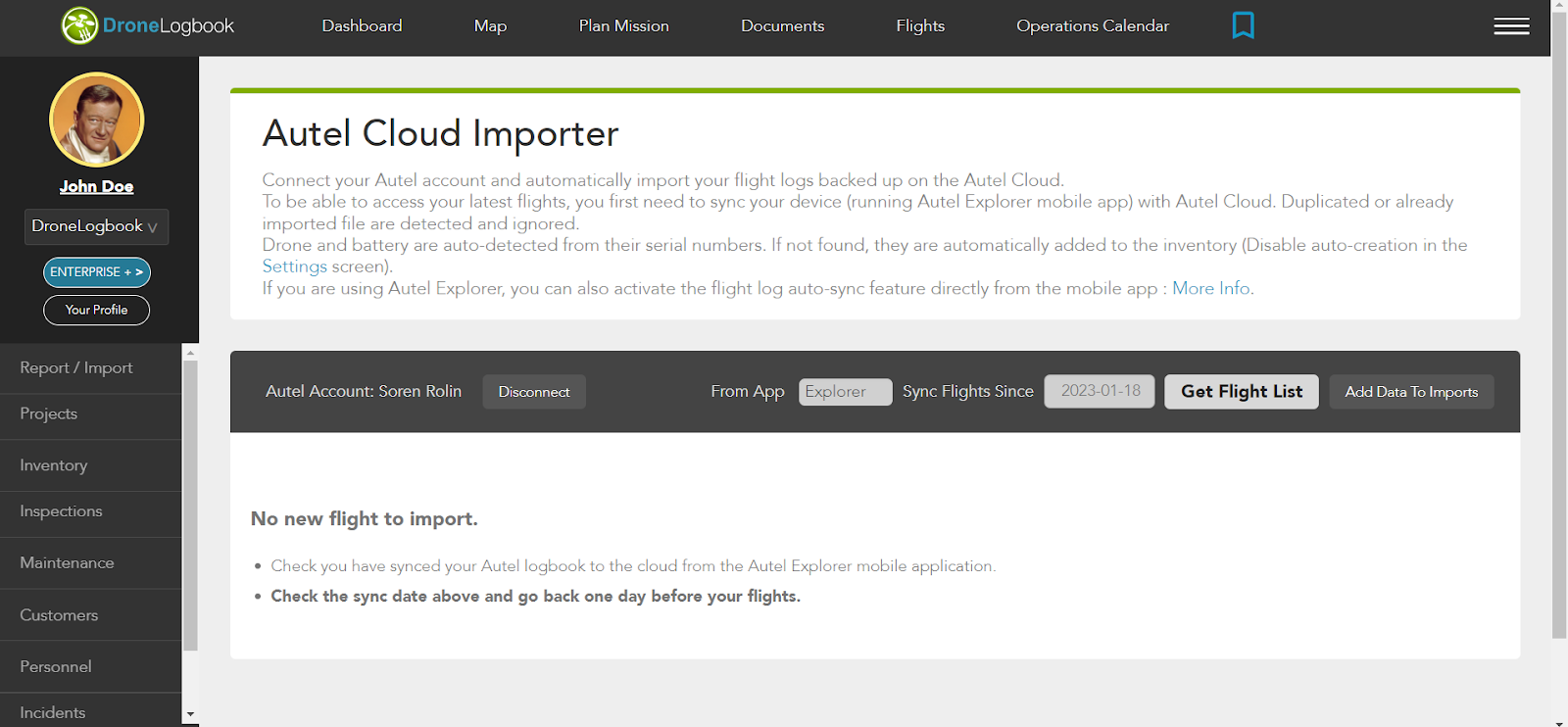Expand the Customers sidebar section
The height and width of the screenshot is (727, 1568).
(x=91, y=615)
